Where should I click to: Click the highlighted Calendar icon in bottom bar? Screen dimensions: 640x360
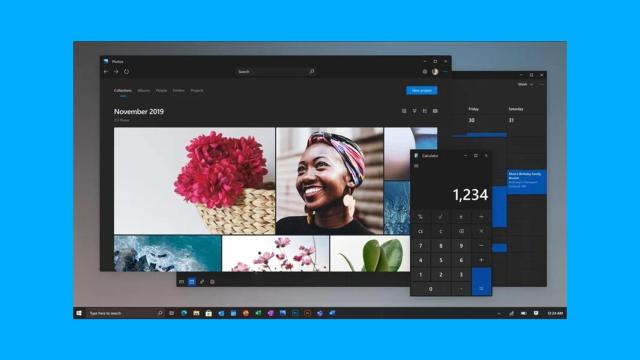192,282
